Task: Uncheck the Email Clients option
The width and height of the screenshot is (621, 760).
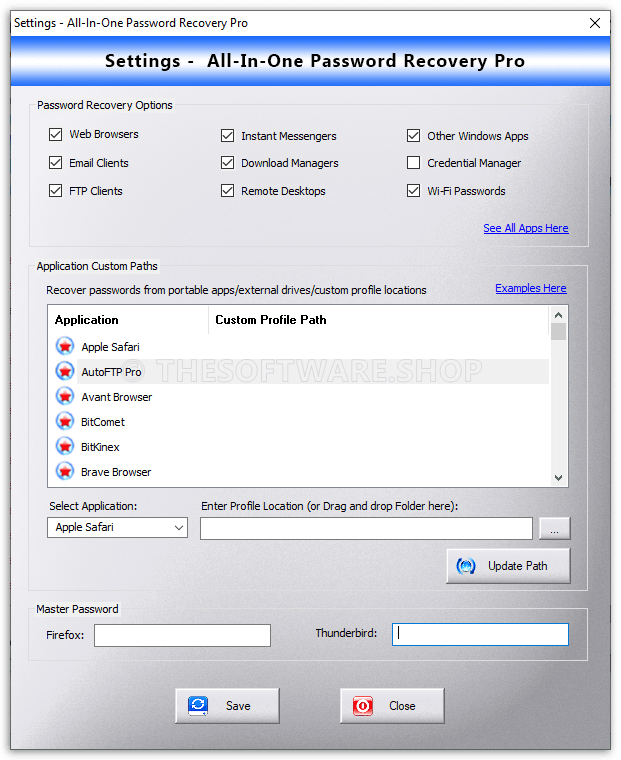Action: click(x=55, y=162)
